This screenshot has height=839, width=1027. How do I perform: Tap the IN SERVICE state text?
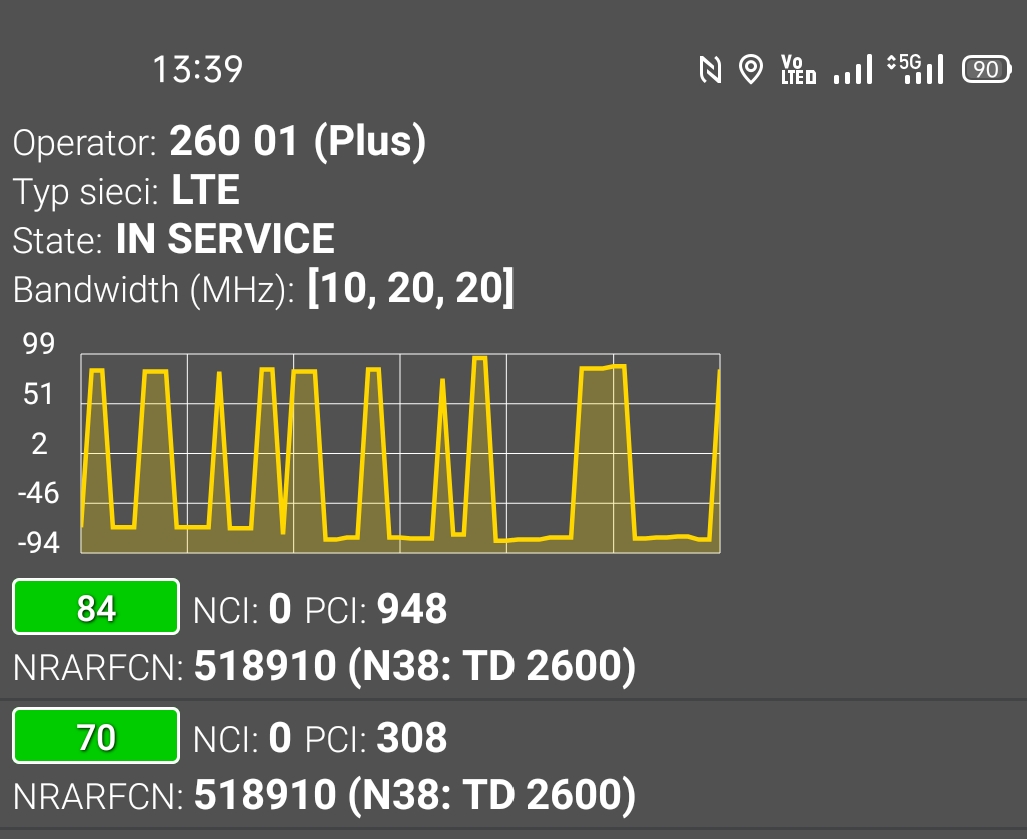[x=225, y=240]
